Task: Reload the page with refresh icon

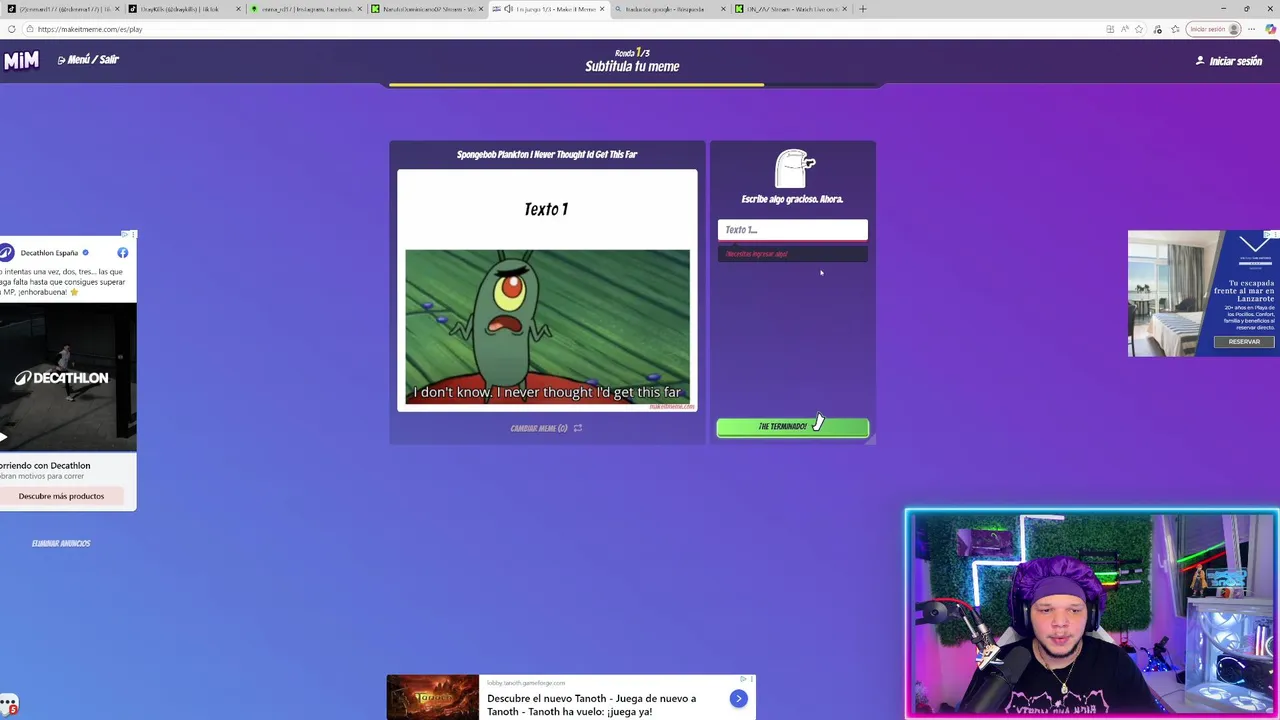Action: 11,29
